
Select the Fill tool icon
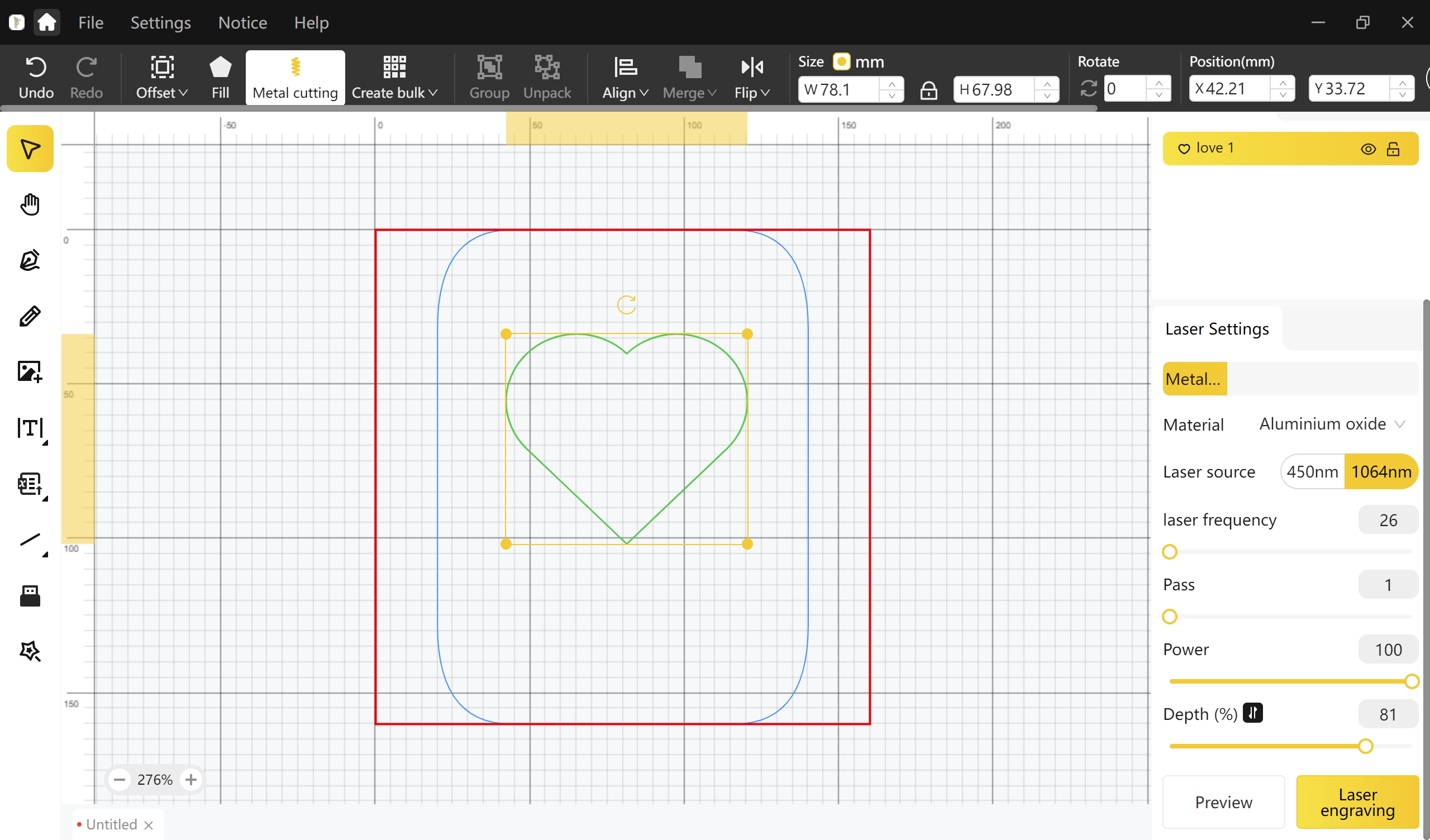[220, 68]
